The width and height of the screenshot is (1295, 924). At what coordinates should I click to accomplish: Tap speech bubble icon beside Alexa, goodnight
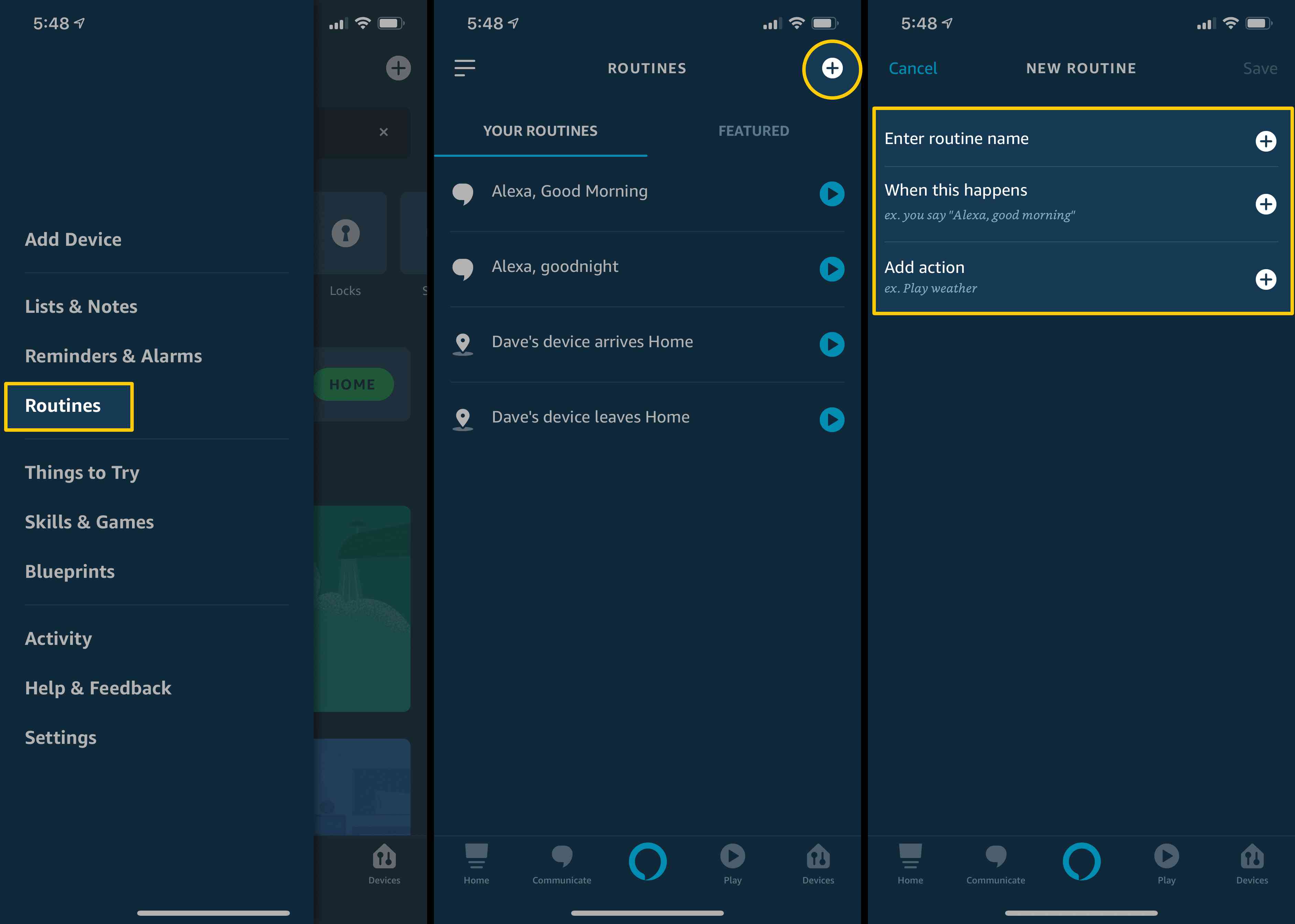(463, 269)
